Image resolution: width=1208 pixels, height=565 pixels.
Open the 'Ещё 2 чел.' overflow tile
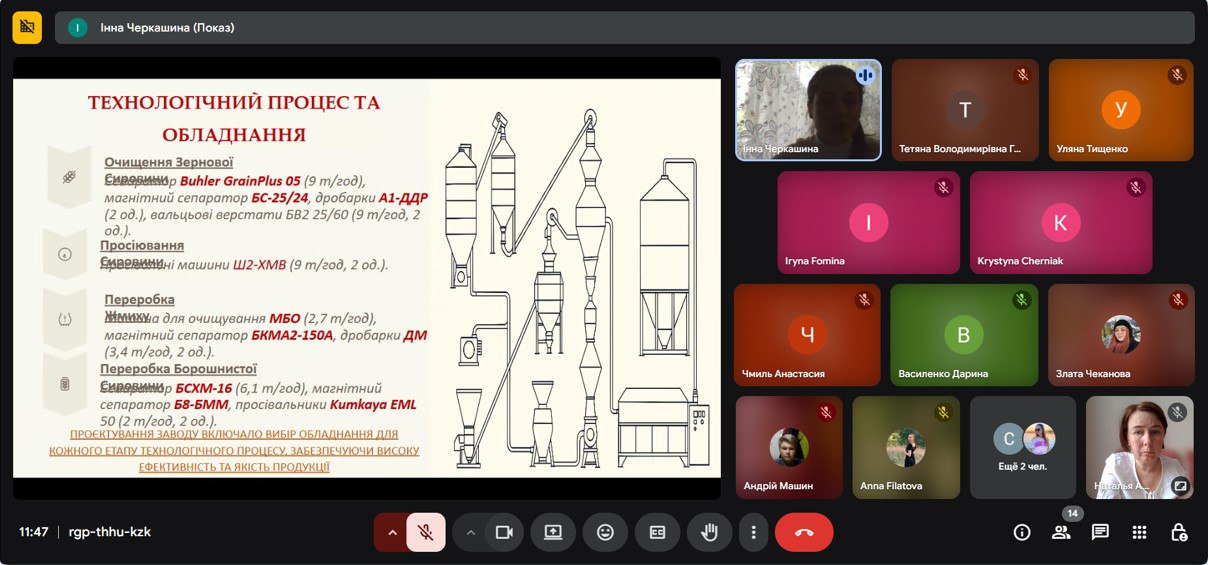[1023, 448]
